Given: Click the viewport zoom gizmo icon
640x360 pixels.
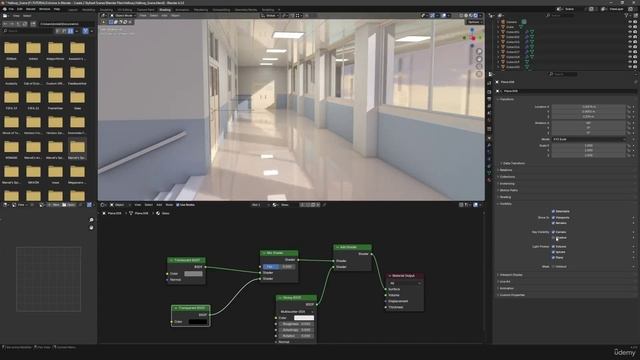Looking at the screenshot, I should click(x=479, y=51).
